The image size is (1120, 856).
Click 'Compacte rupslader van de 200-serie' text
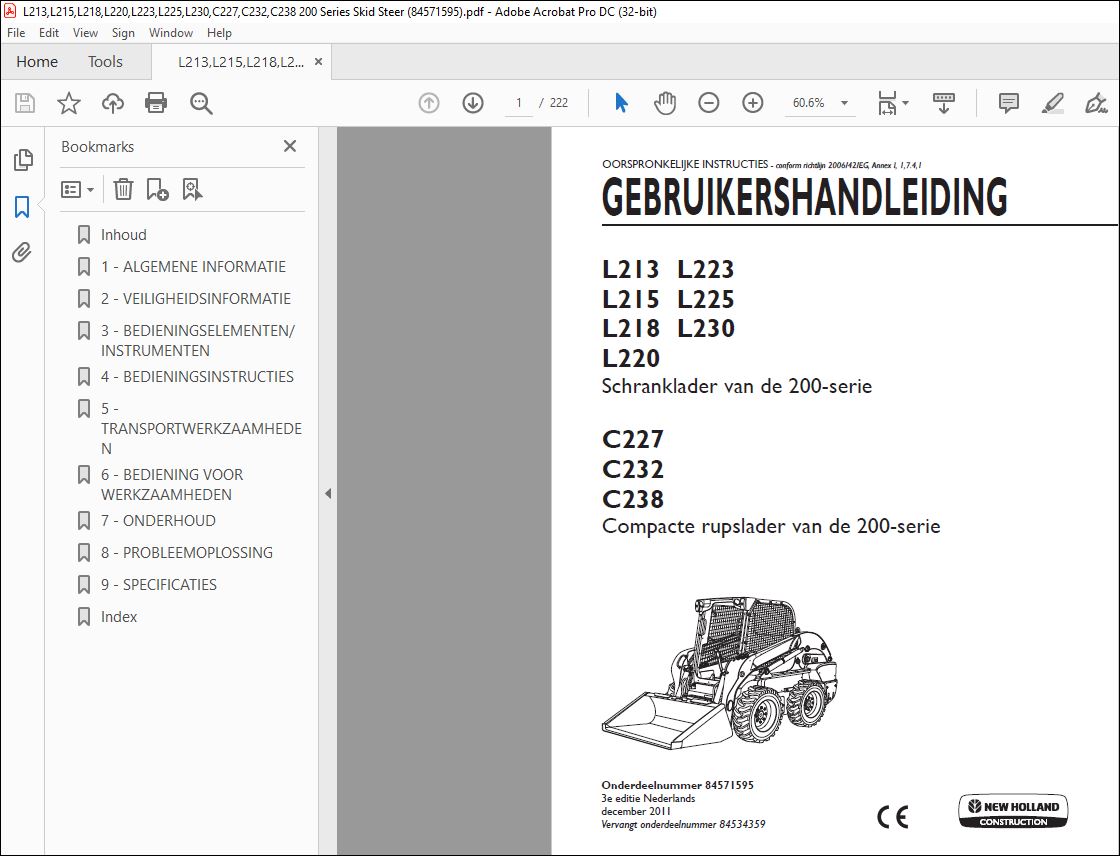771,527
